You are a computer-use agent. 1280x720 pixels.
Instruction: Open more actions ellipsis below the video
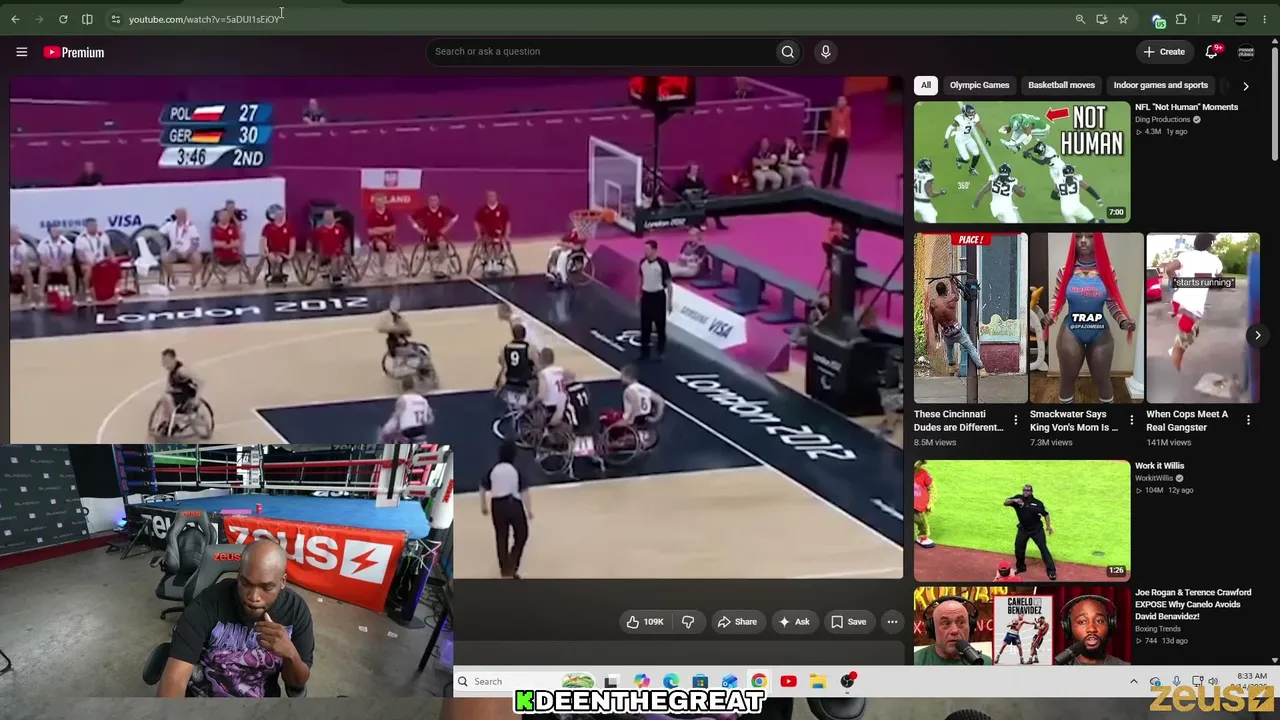point(892,622)
